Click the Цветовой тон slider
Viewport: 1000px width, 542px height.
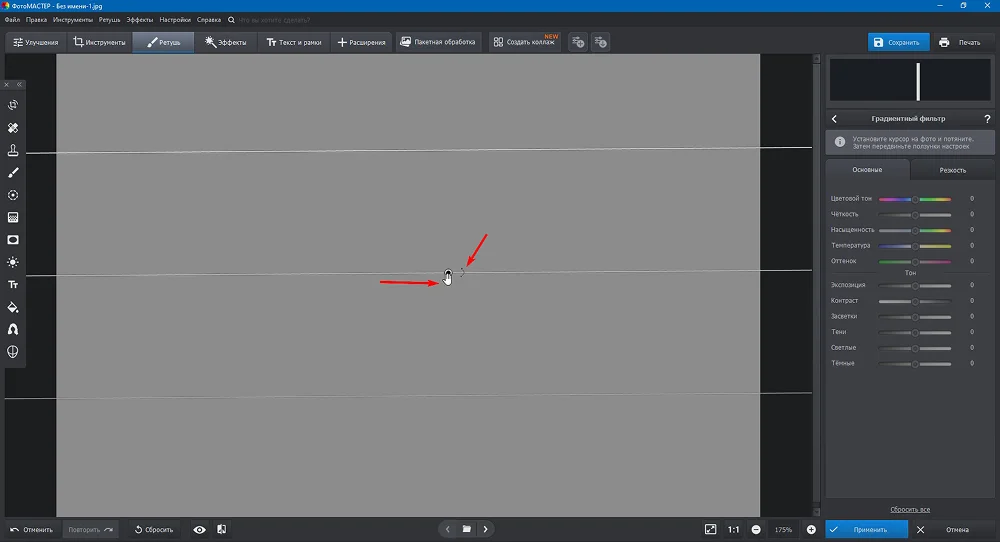(x=915, y=199)
